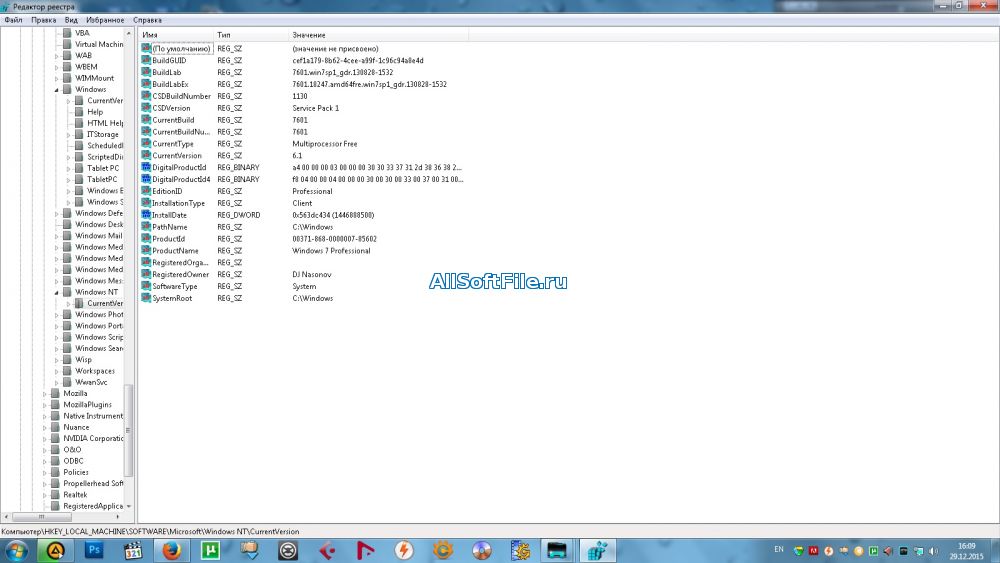Collapse the Windows NT key
This screenshot has width=1000, height=563.
(57, 293)
